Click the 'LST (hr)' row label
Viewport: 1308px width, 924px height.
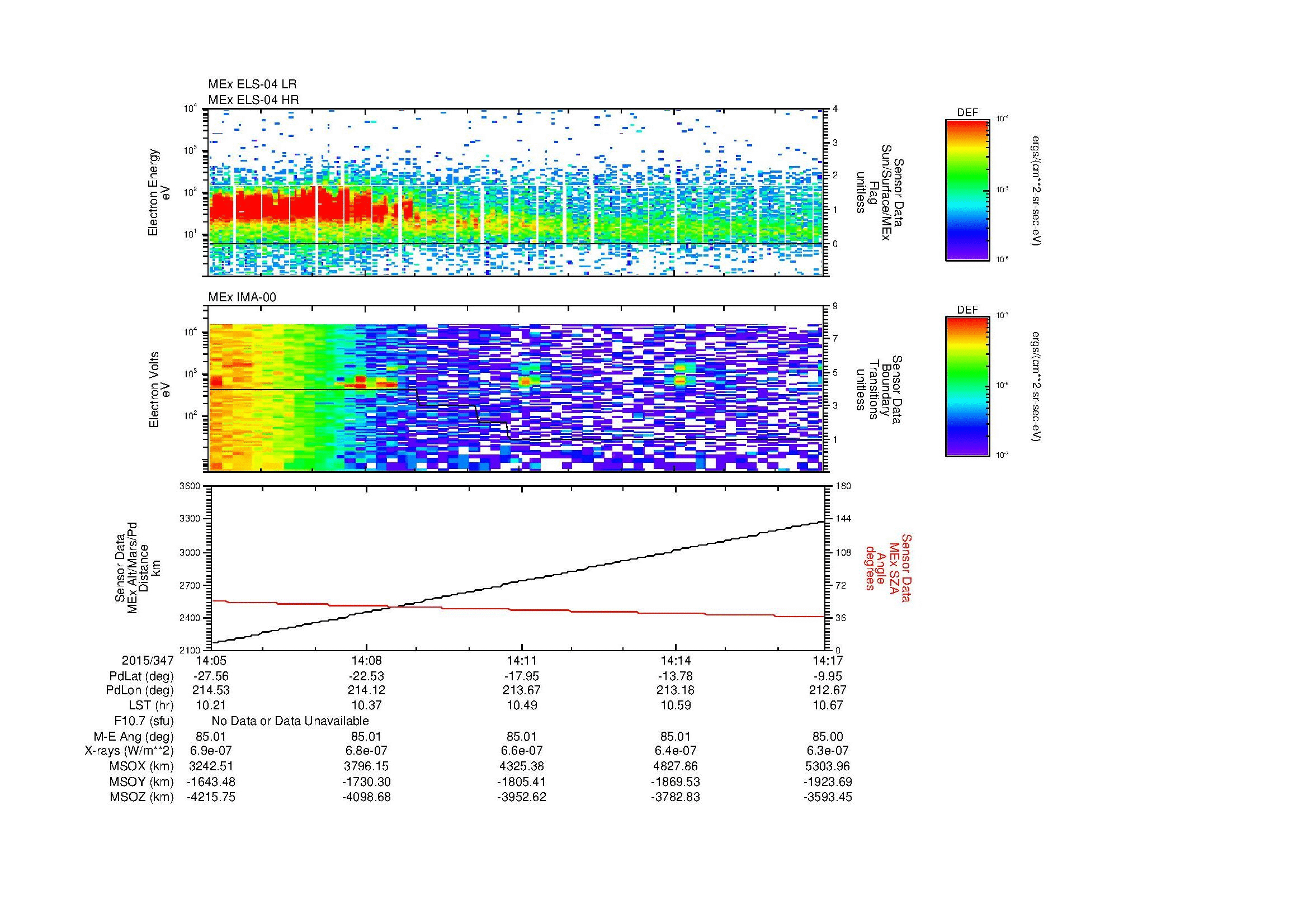(151, 705)
